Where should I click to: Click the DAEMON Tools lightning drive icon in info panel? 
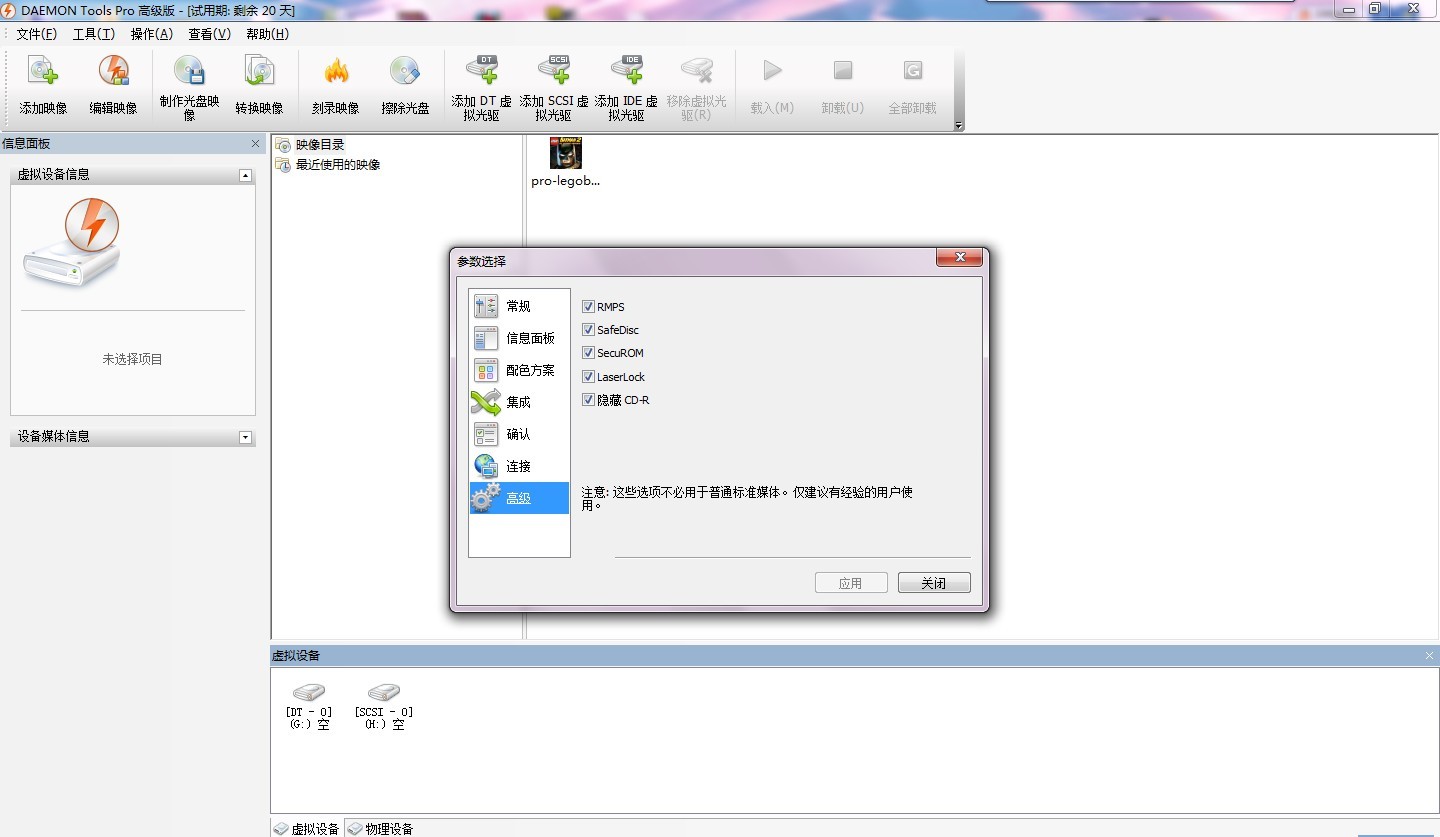tap(72, 245)
